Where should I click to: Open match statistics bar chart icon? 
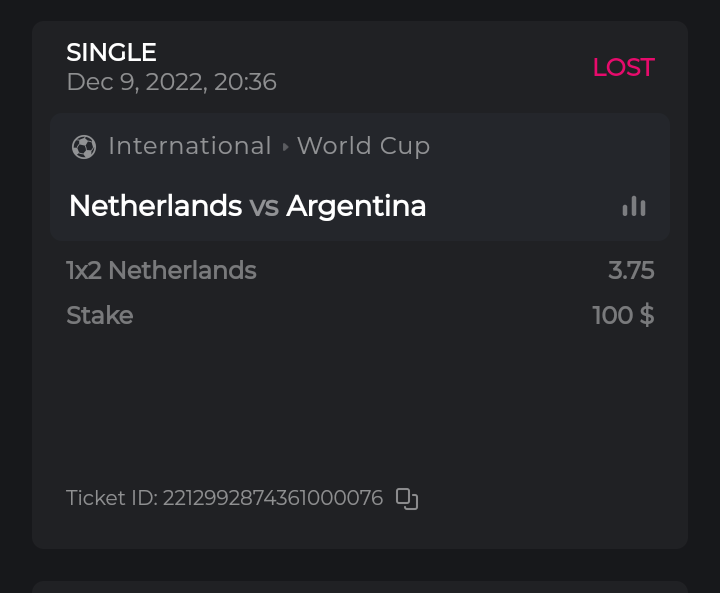(x=633, y=206)
